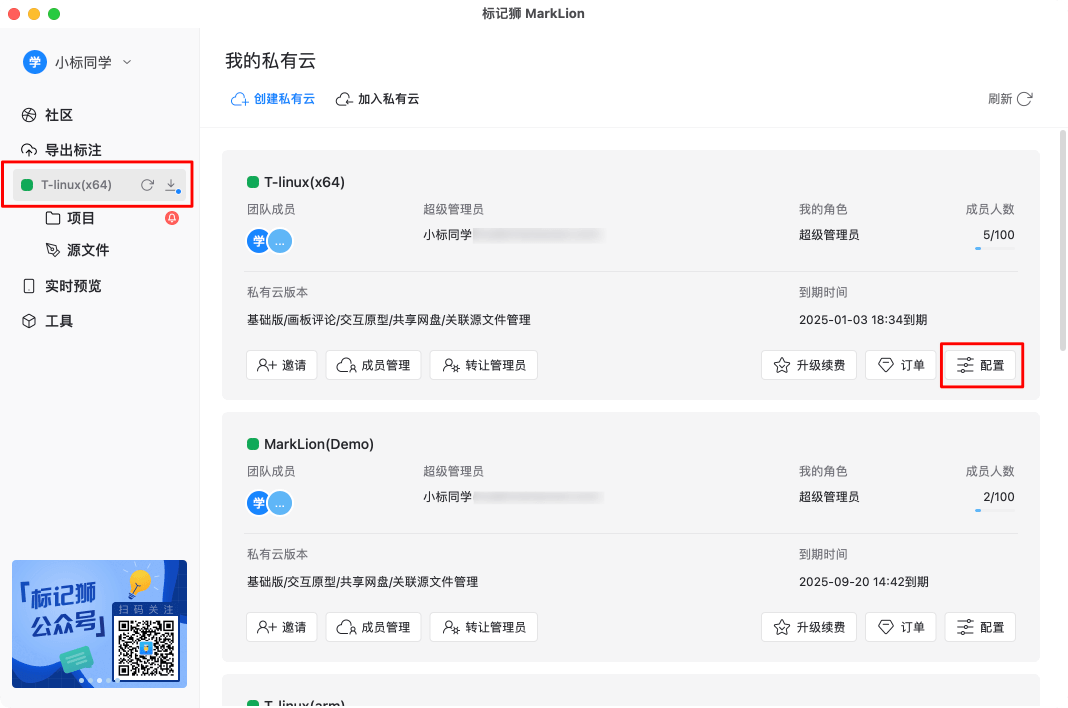1068x708 pixels.
Task: Sync T-linux(x64) using the refresh icon
Action: pyautogui.click(x=147, y=184)
